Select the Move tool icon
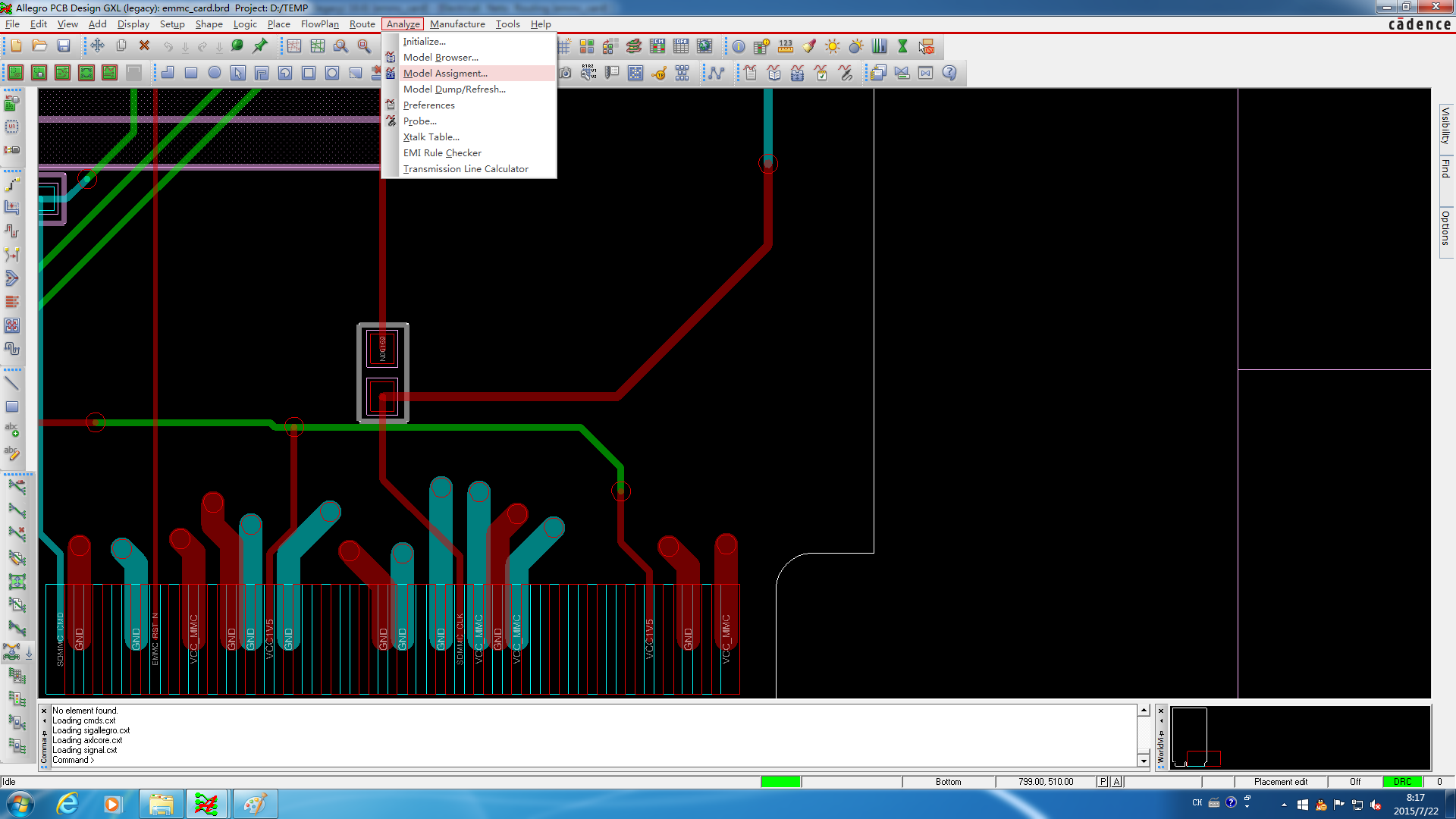The height and width of the screenshot is (819, 1456). point(97,46)
